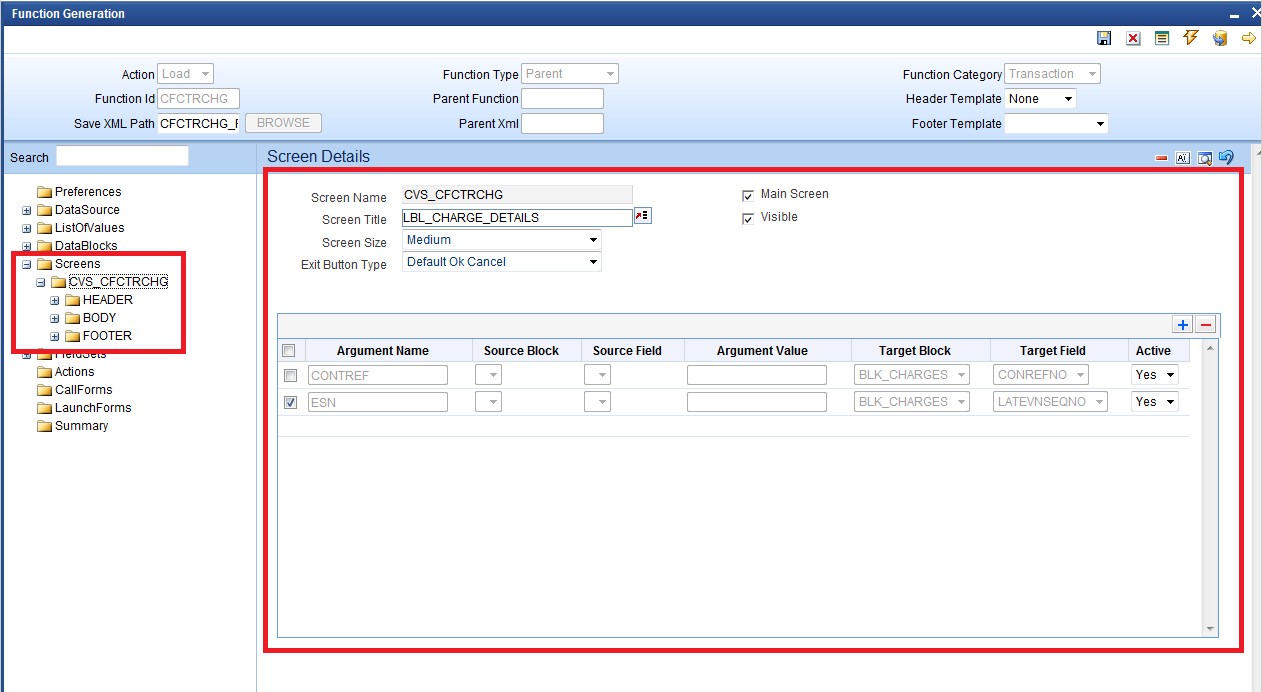Select the Summary folder icon
Viewport: 1262px width, 692px height.
point(44,426)
